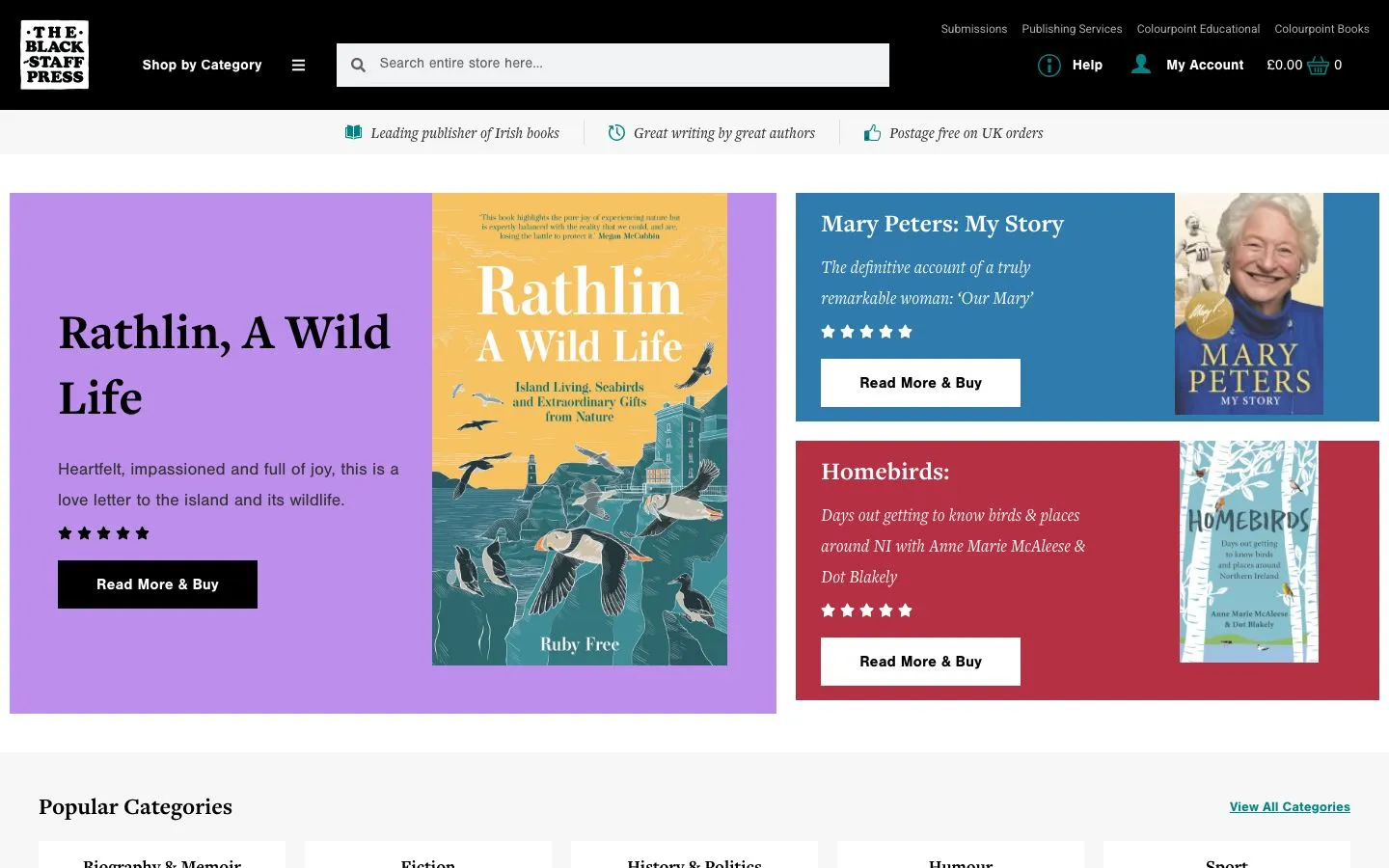Open the shopping basket icon

(x=1318, y=65)
